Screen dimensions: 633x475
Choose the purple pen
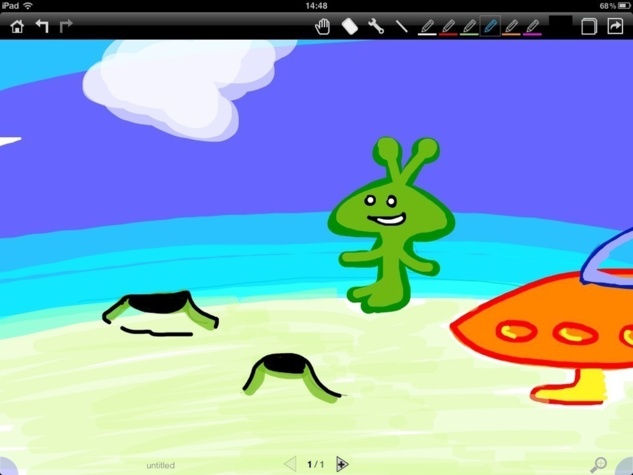532,27
